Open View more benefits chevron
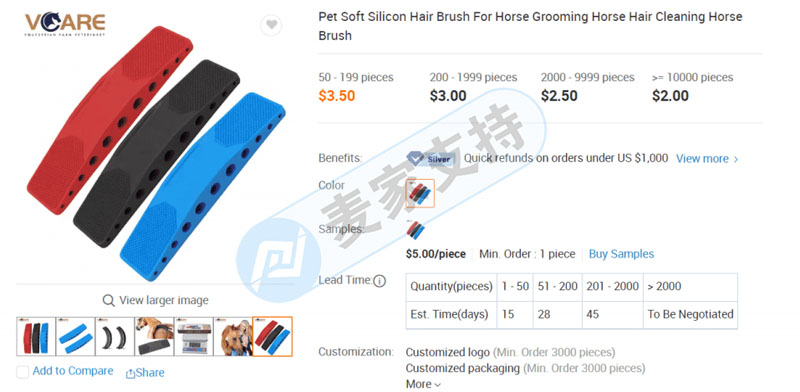800x392 pixels. click(736, 159)
